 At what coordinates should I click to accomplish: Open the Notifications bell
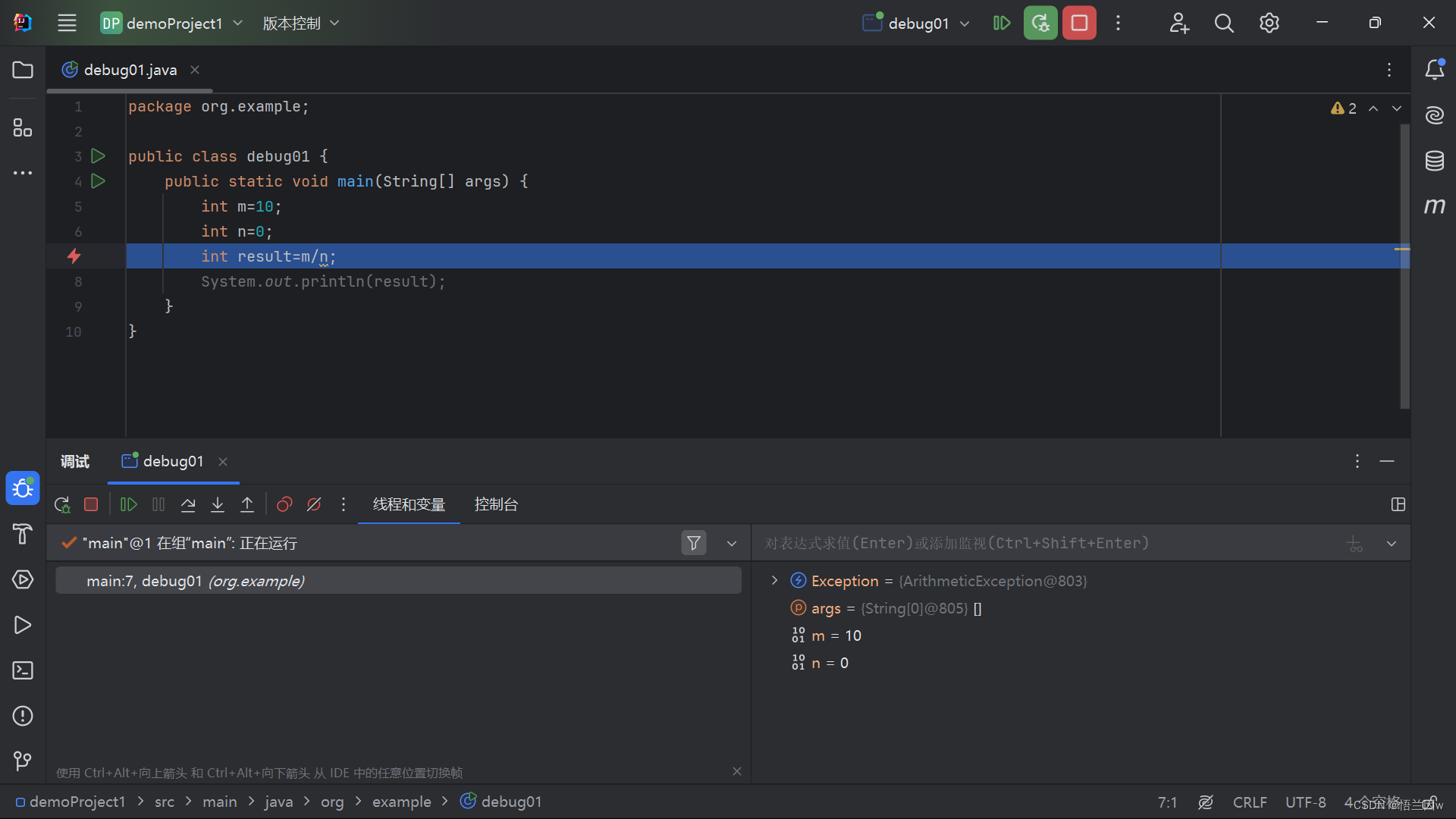(1434, 70)
